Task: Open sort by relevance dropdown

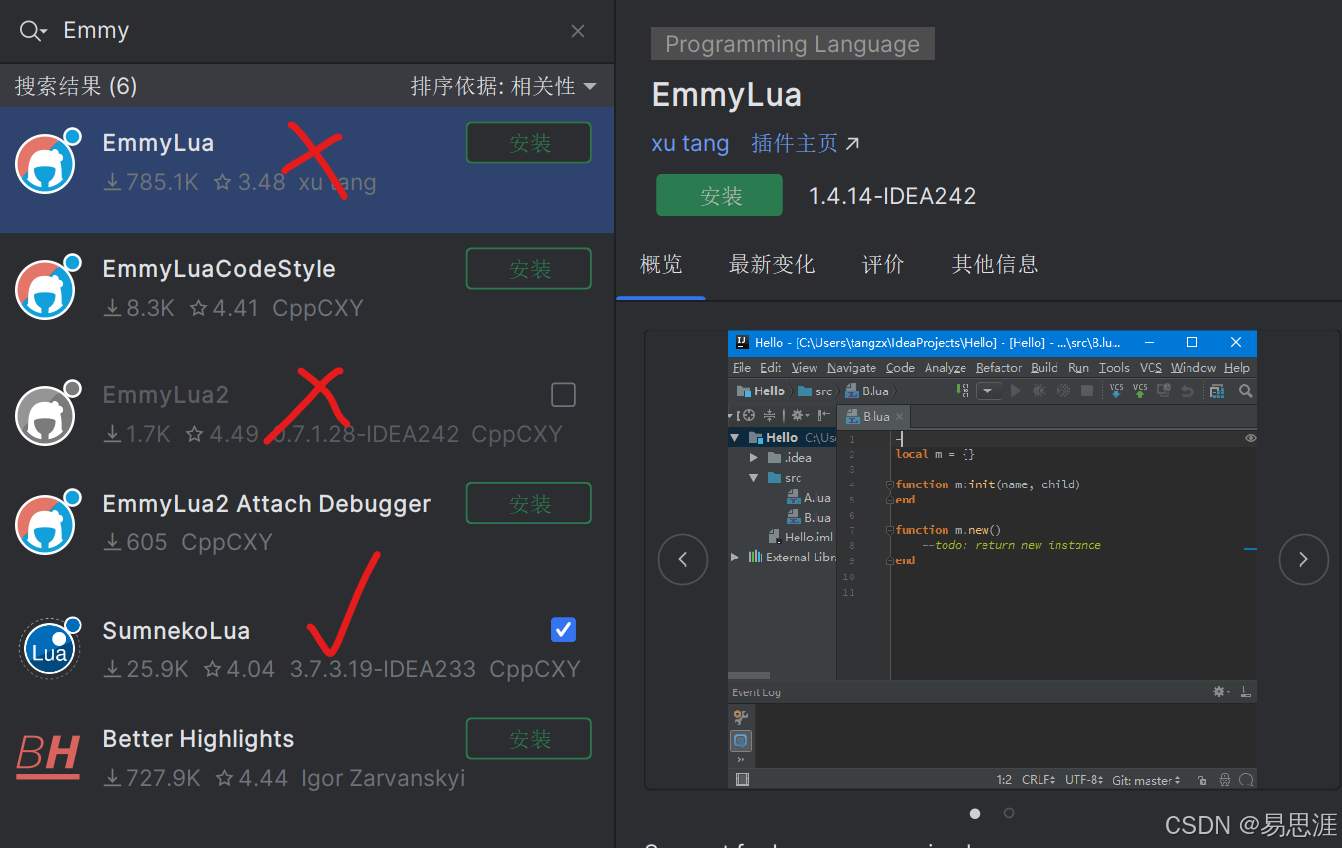Action: [503, 87]
